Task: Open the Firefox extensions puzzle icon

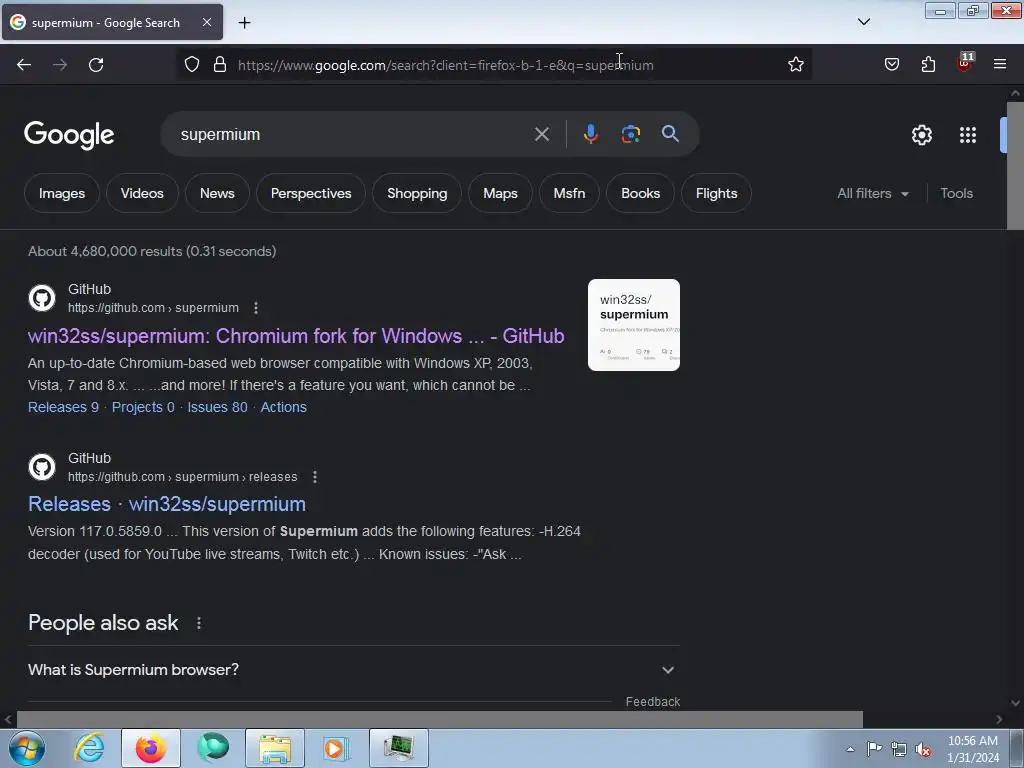Action: (928, 65)
